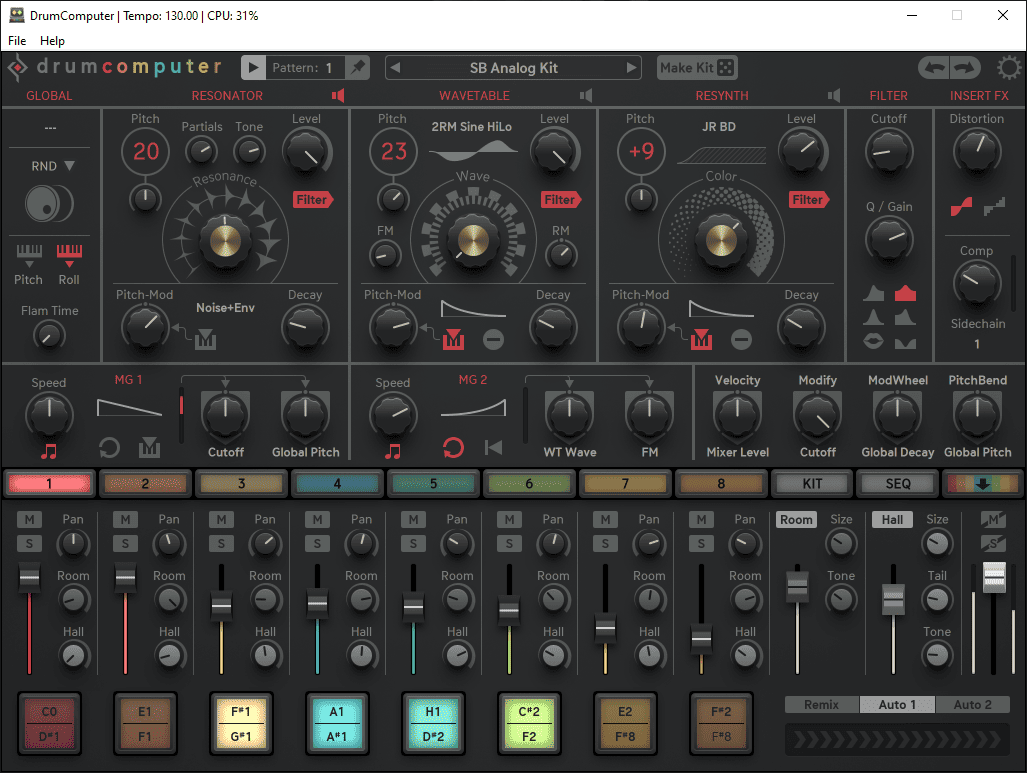
Task: Open the KIT tab
Action: click(x=812, y=483)
